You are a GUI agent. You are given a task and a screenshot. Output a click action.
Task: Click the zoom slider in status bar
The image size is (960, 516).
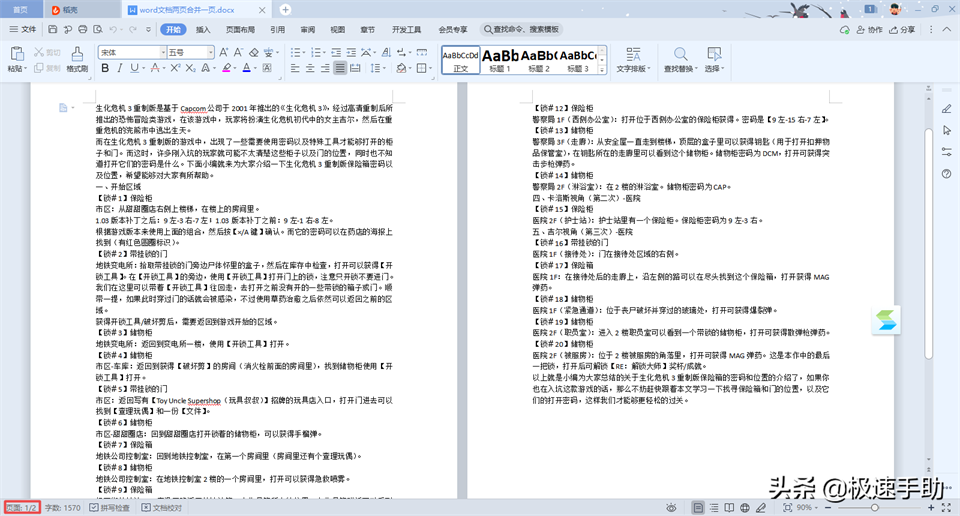click(x=875, y=508)
